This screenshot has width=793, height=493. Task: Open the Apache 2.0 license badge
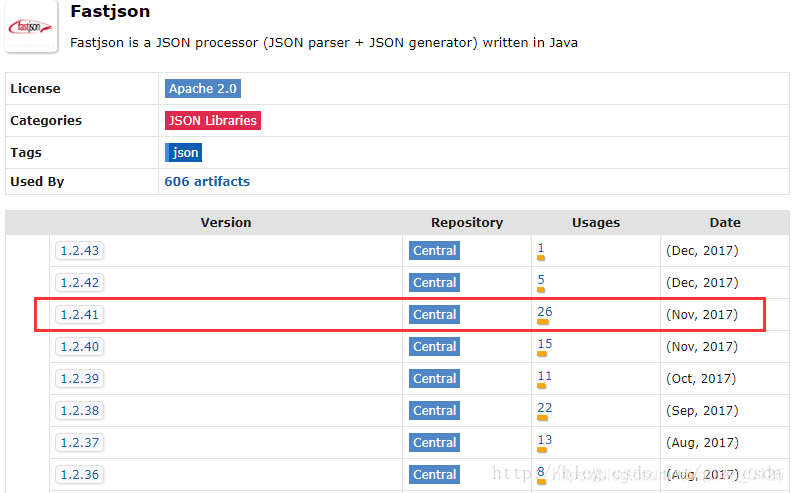tap(202, 88)
